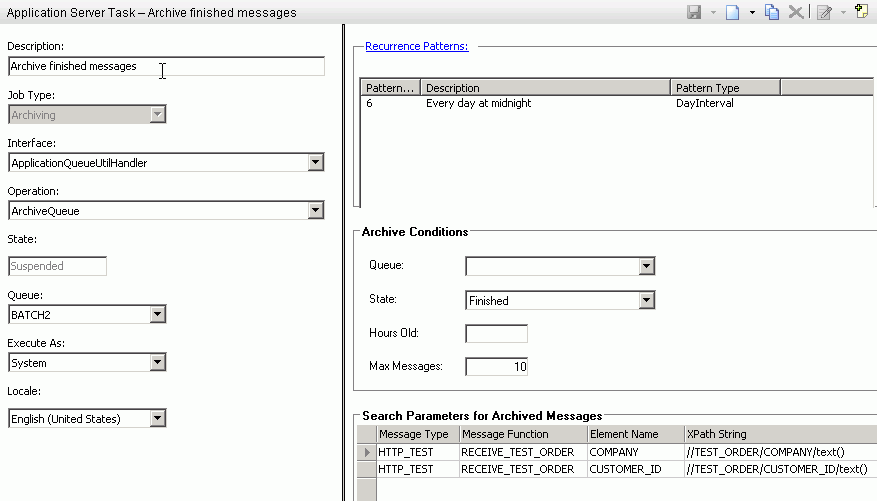Expand the Operation dropdown ArchiveQueue
877x501 pixels.
[315, 211]
